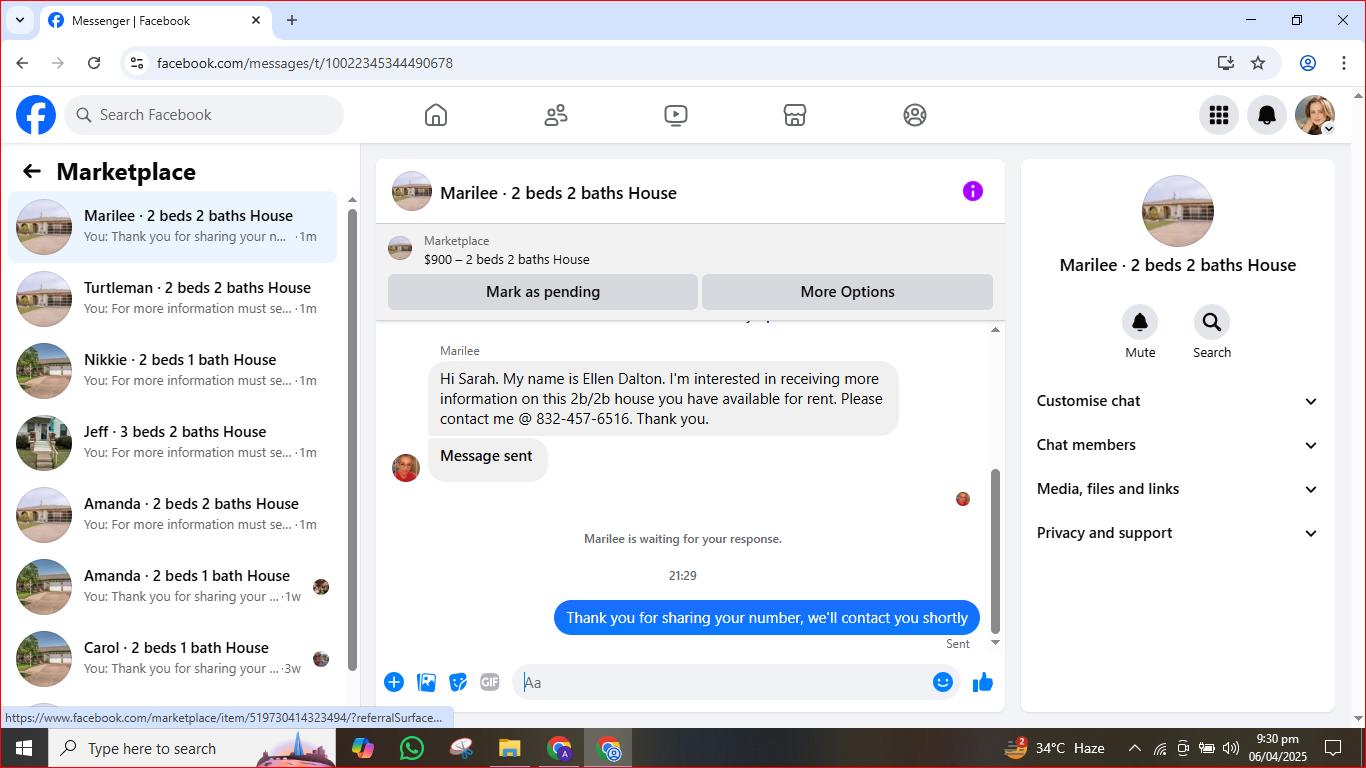Open Nikkie 2 beds 1 bath conversation

coord(172,371)
